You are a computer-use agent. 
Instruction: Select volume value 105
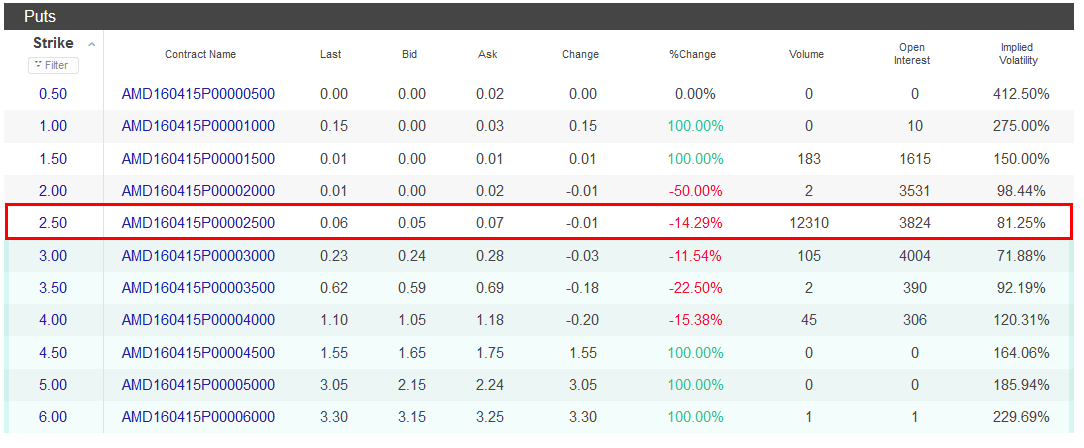click(x=809, y=256)
